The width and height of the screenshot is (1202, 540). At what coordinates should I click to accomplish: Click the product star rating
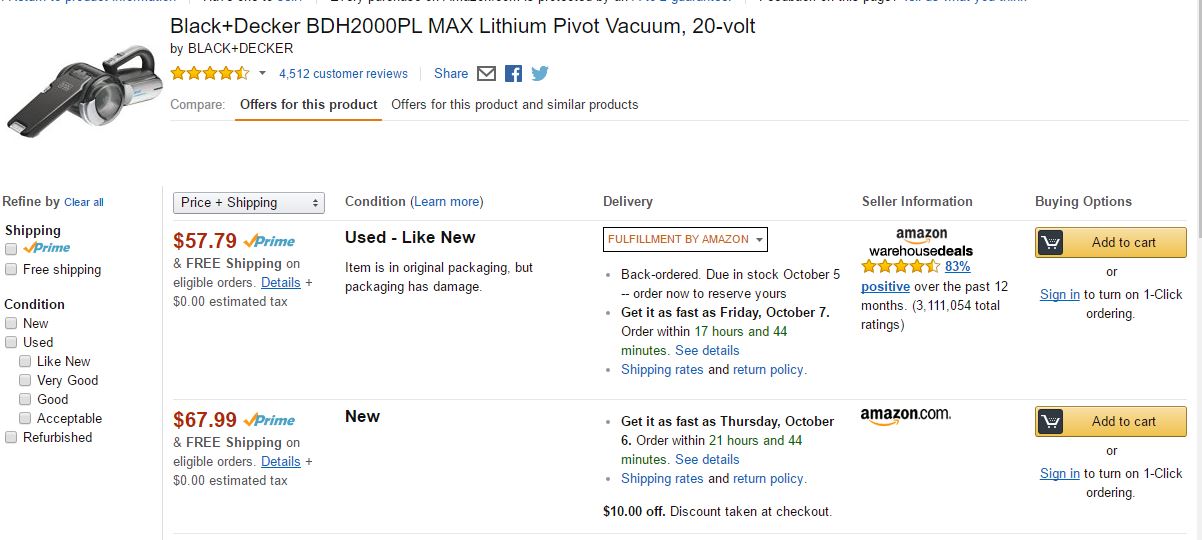click(210, 73)
